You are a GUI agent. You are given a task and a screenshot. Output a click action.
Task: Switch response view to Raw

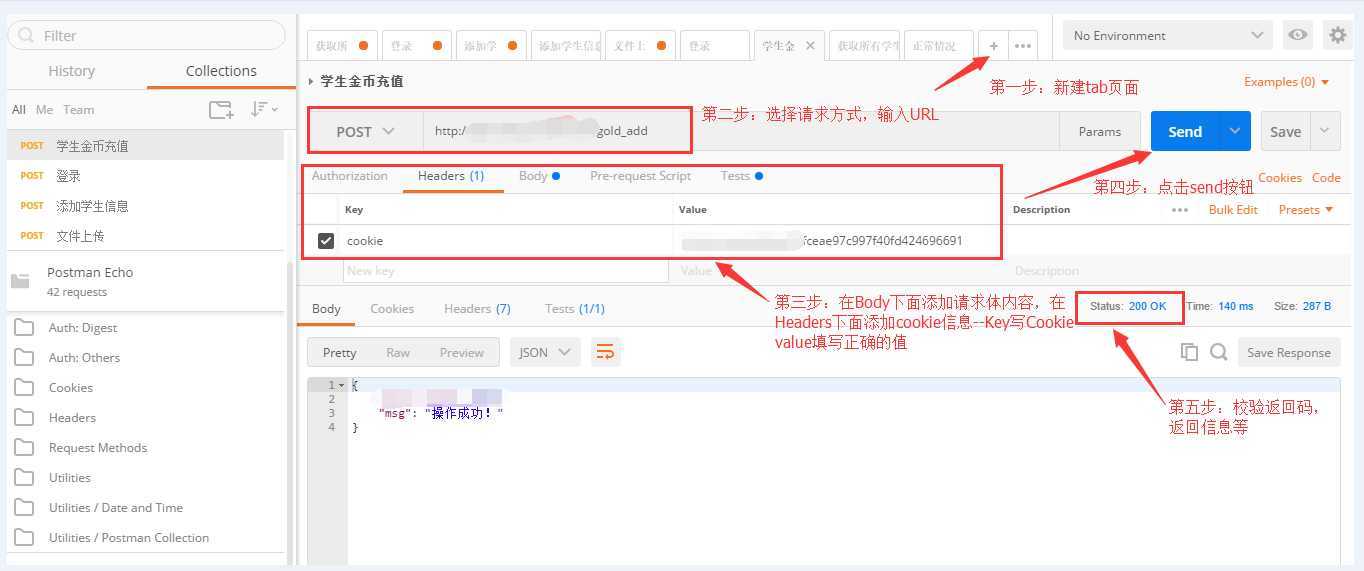pyautogui.click(x=398, y=352)
